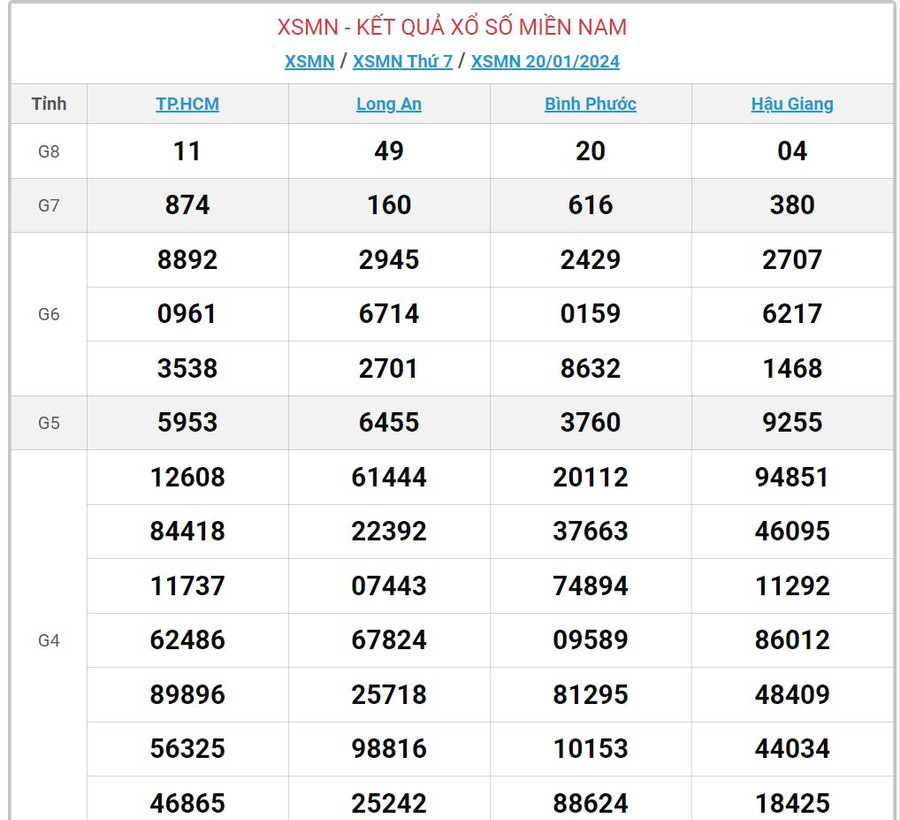Click the XSMN Thứ 7 link
Image resolution: width=900 pixels, height=820 pixels.
(x=402, y=61)
